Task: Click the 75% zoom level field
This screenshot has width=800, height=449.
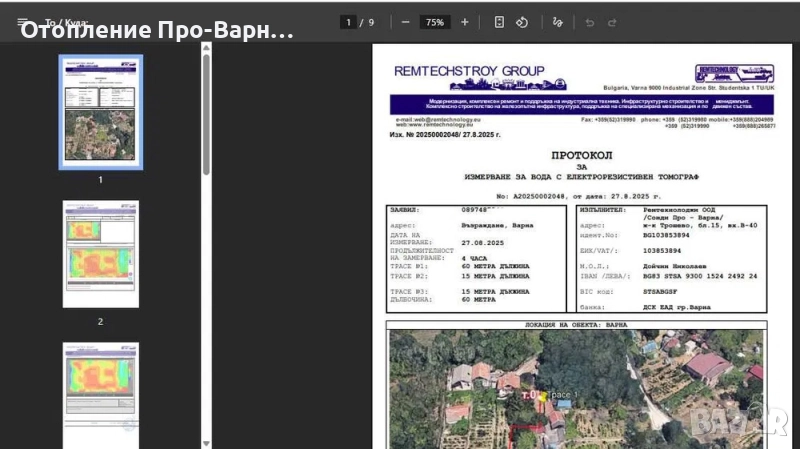Action: [435, 22]
